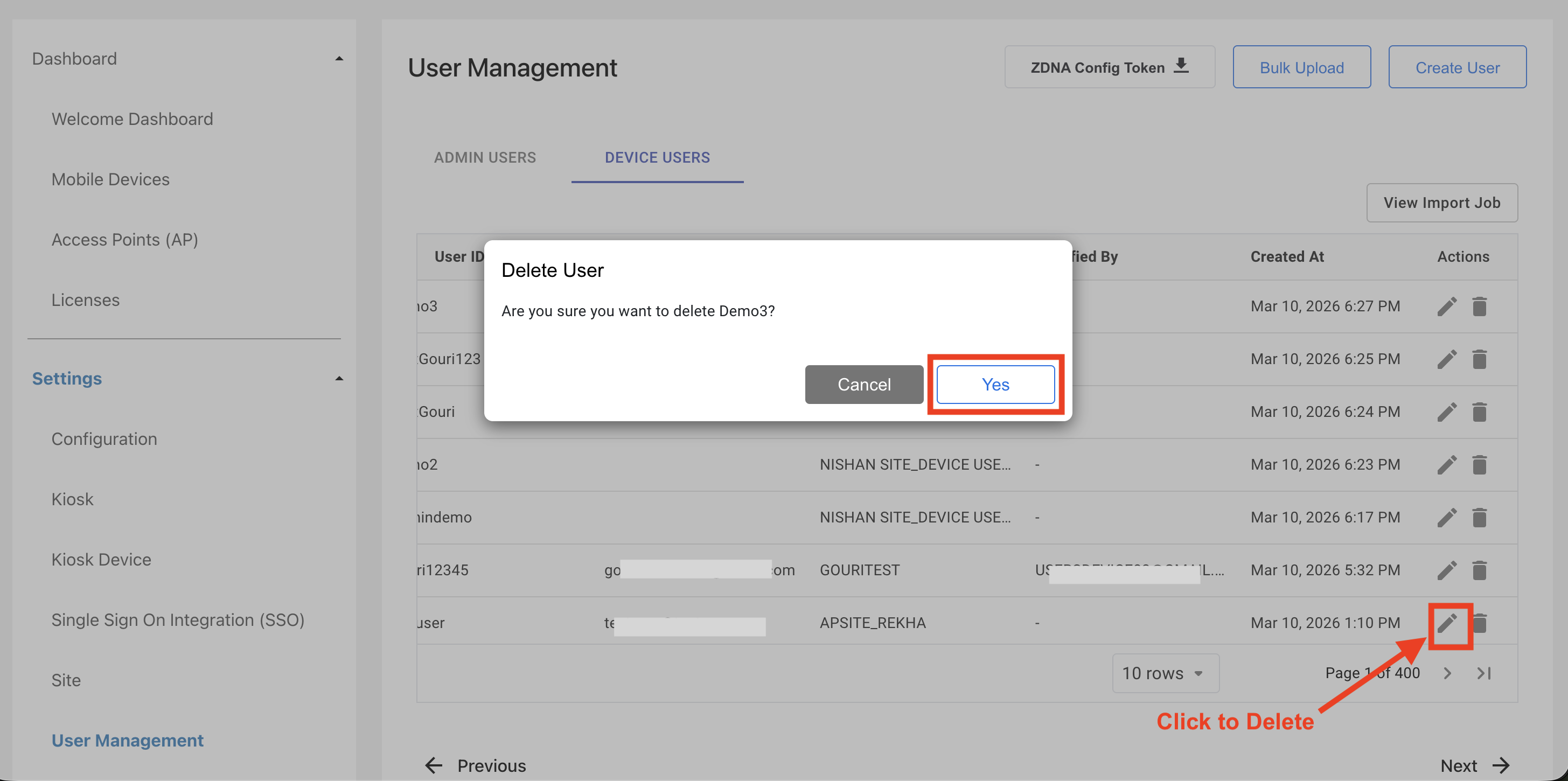Click the Create User button
The height and width of the screenshot is (781, 1568).
(x=1457, y=67)
